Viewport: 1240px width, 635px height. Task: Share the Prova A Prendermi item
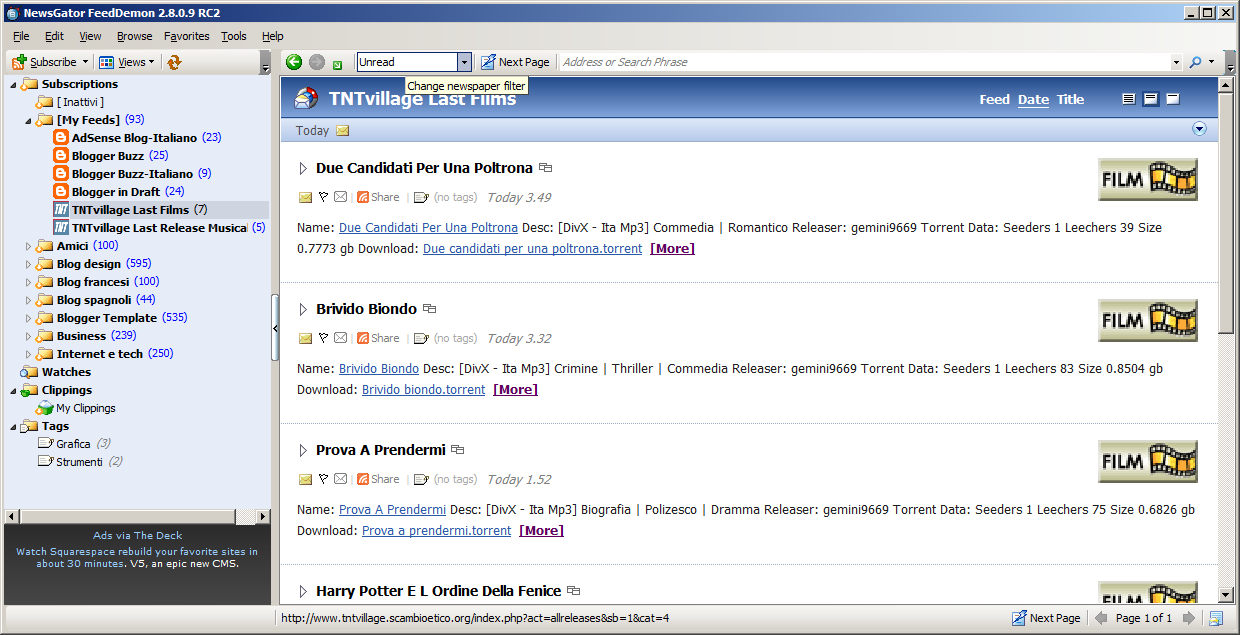(378, 480)
